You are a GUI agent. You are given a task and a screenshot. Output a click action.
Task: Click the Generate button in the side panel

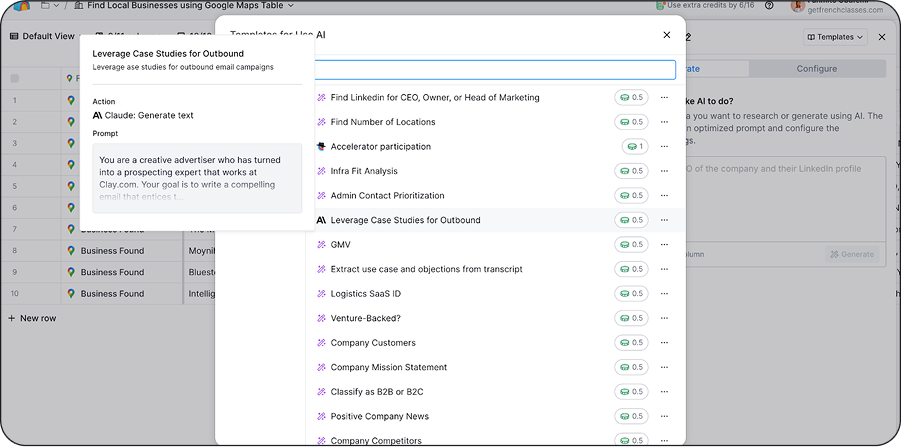pyautogui.click(x=852, y=254)
